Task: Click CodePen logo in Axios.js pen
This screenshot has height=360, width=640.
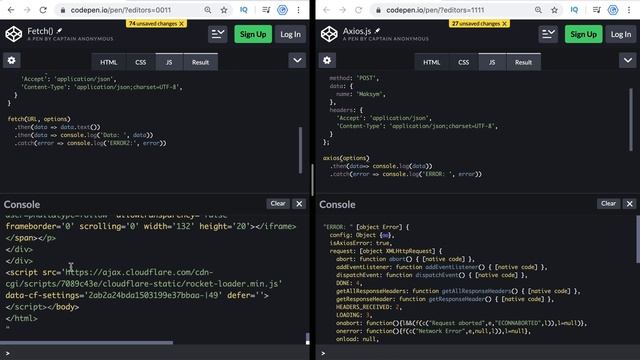Action: [329, 34]
